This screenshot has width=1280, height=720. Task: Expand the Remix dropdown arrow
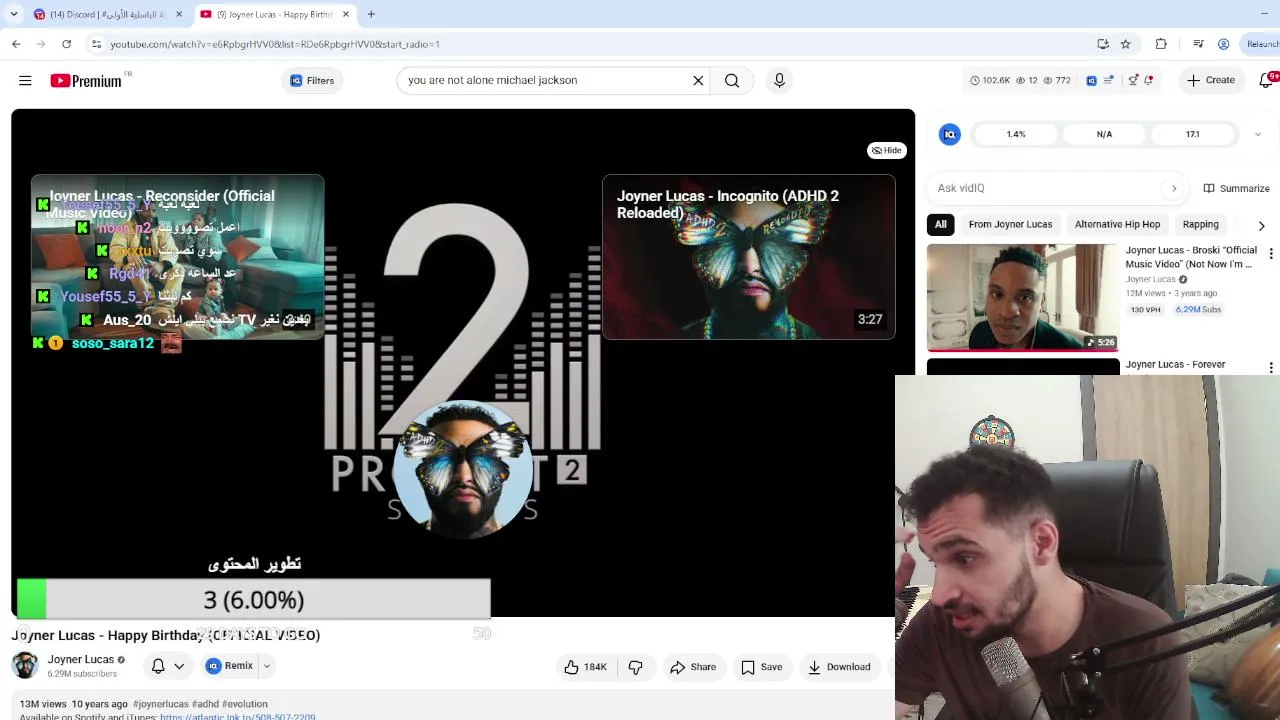tap(267, 666)
